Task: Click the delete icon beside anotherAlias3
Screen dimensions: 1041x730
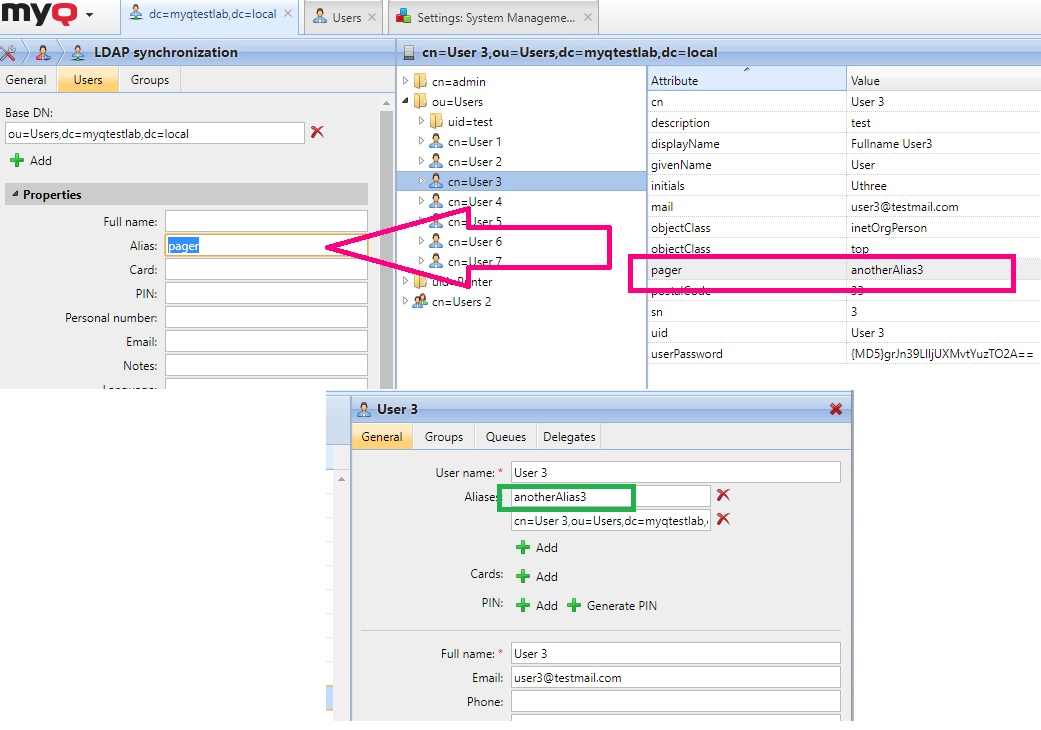Action: point(724,495)
